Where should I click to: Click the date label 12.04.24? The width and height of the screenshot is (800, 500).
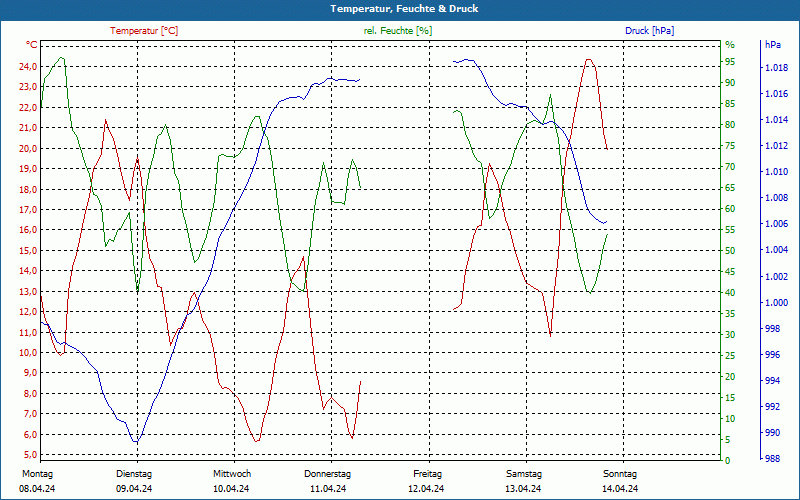pos(426,489)
